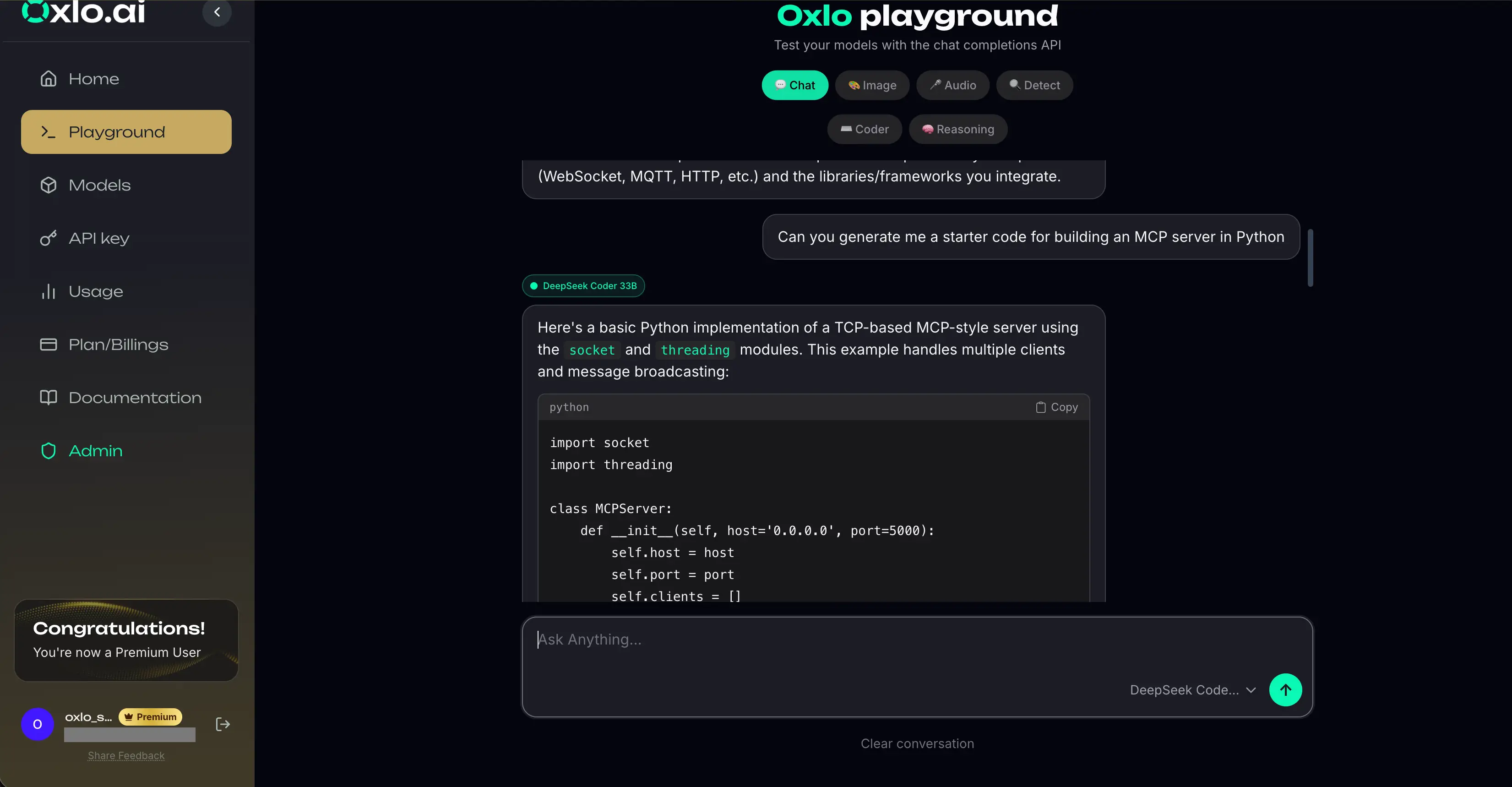Open the DeepSeek Code model dropdown
This screenshot has height=787, width=1512.
[1192, 689]
